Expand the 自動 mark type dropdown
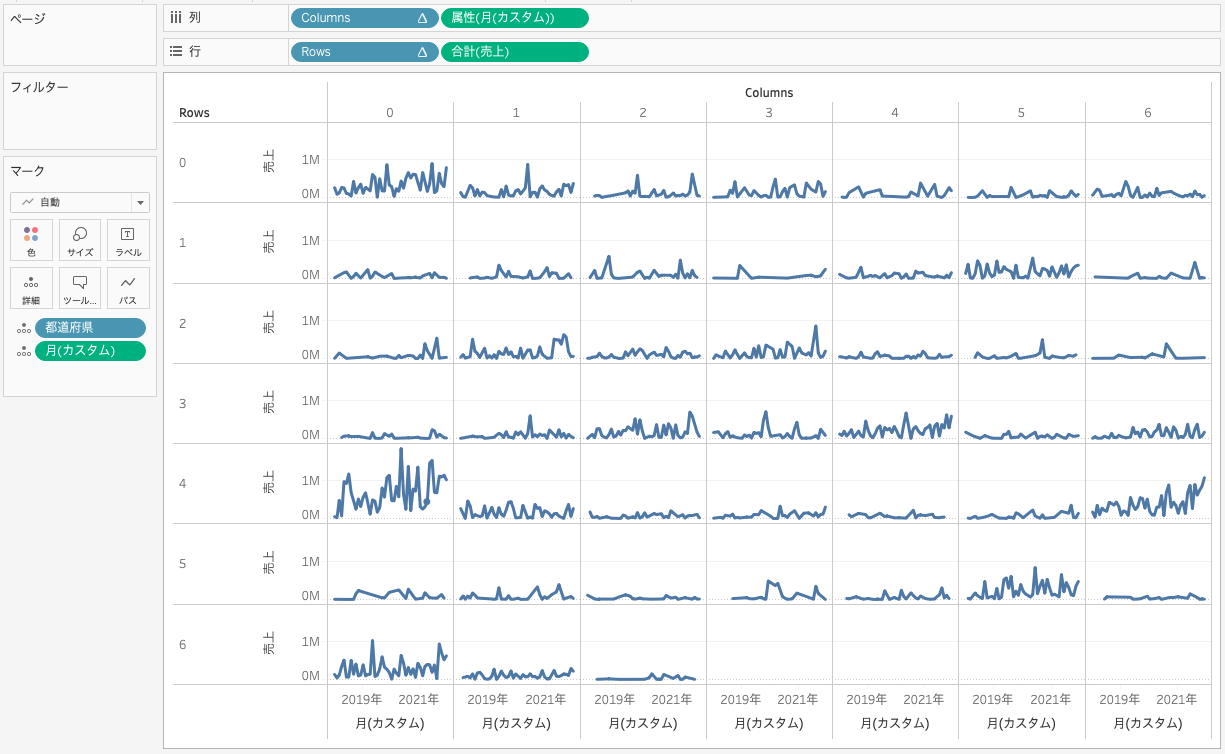 coord(140,202)
